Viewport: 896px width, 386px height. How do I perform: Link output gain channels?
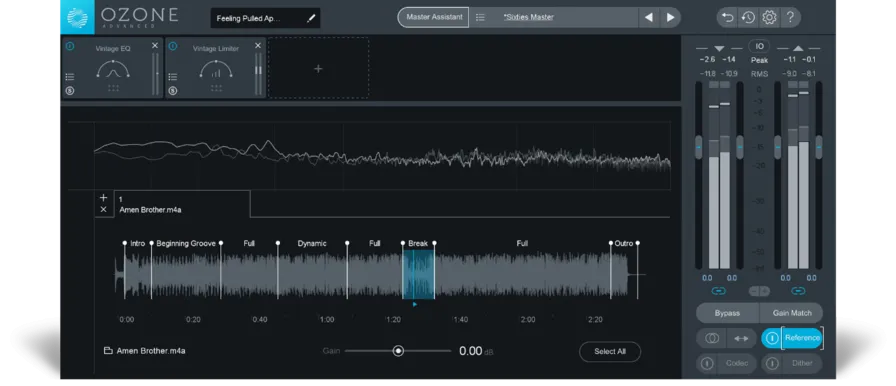tap(798, 291)
